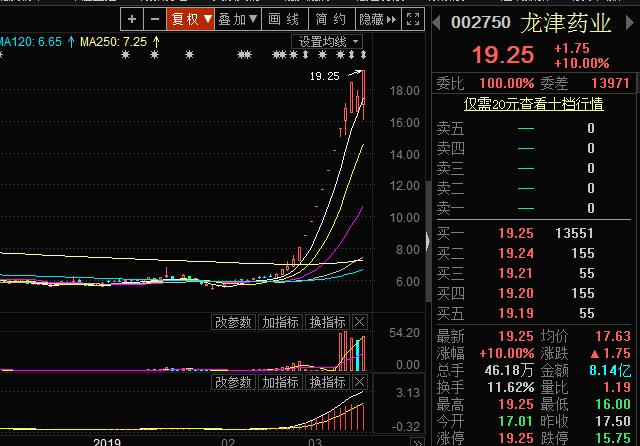Open 设置均线 dropdown
This screenshot has width=640, height=446.
pos(327,42)
